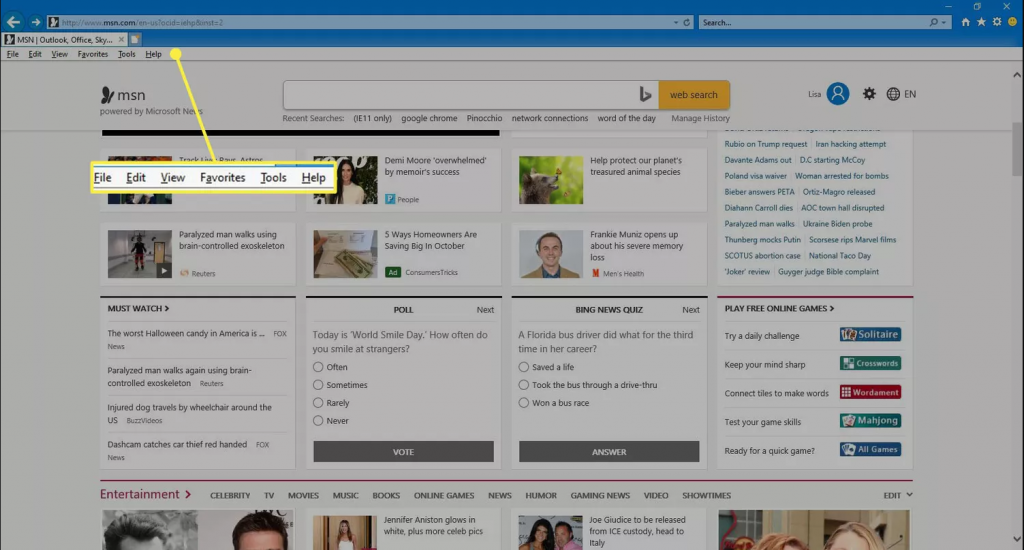Open Lisa's profile avatar icon

click(x=838, y=94)
